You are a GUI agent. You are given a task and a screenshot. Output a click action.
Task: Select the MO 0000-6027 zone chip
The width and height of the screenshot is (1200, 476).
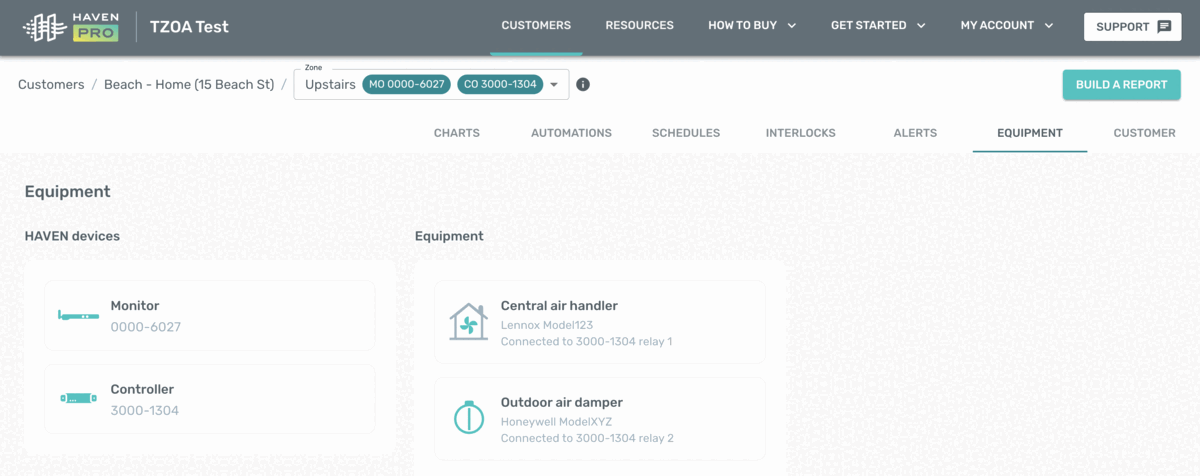click(407, 85)
